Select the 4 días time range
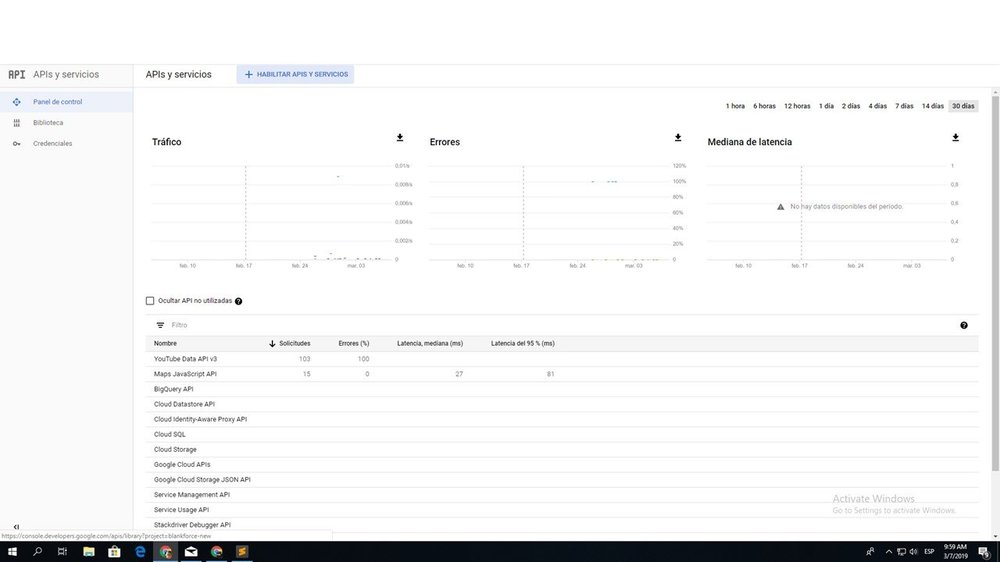Screen dimensions: 1000x562 [x=877, y=106]
